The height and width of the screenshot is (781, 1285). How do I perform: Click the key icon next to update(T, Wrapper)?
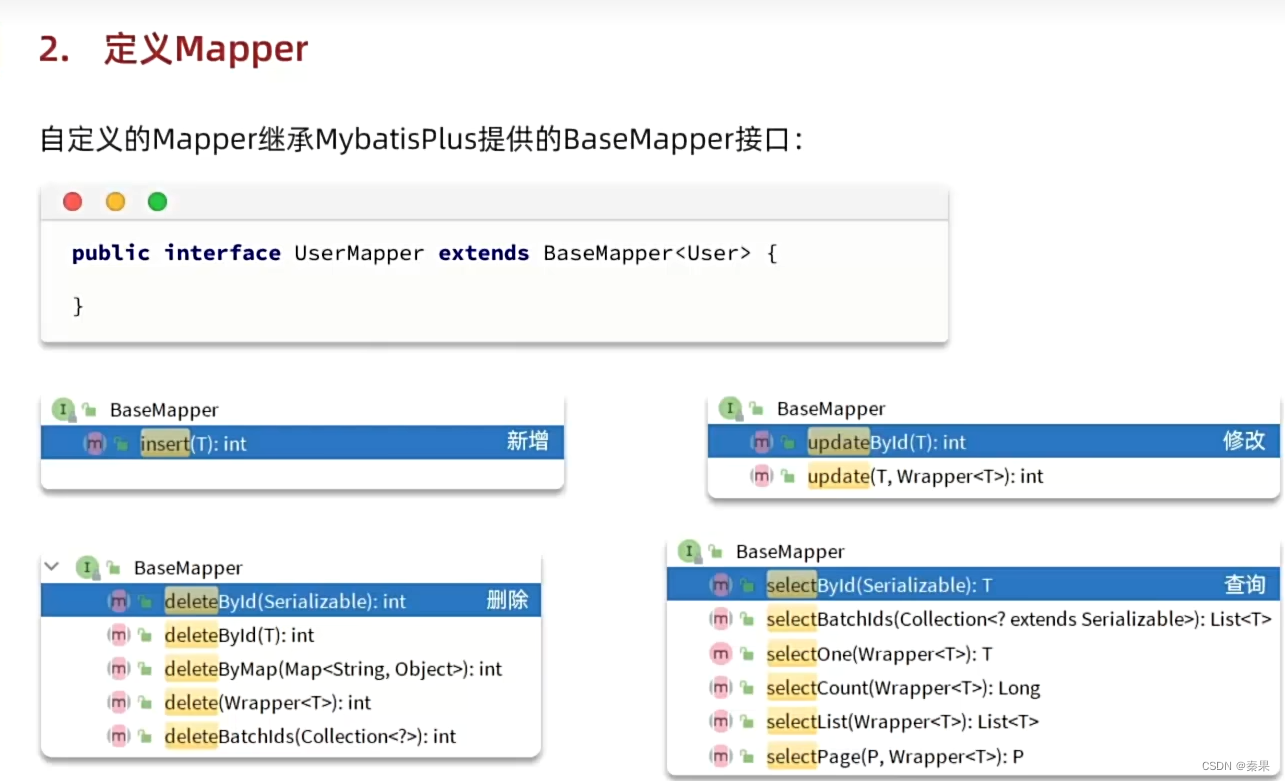[x=786, y=476]
